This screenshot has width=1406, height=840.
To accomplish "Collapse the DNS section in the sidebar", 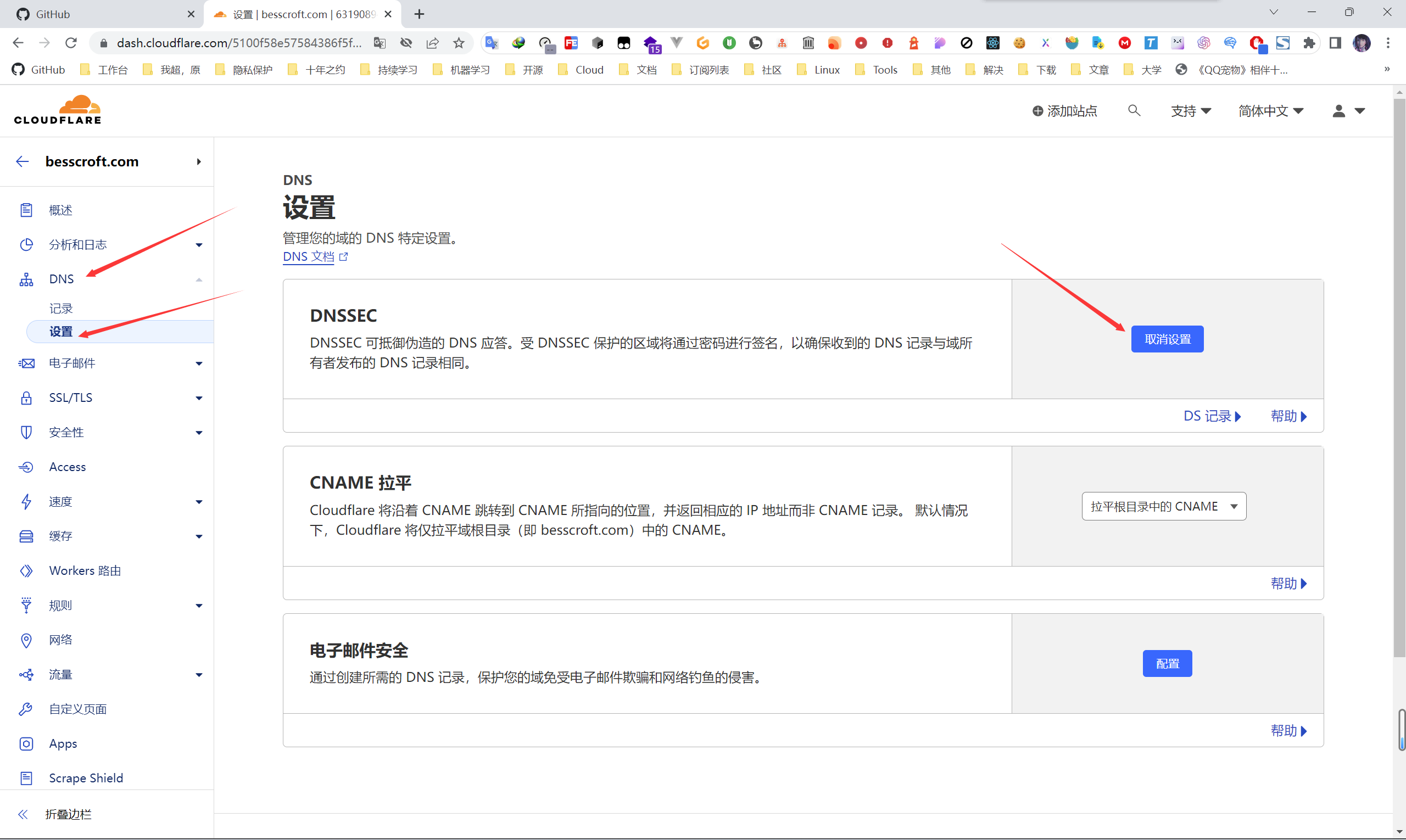I will pos(199,279).
